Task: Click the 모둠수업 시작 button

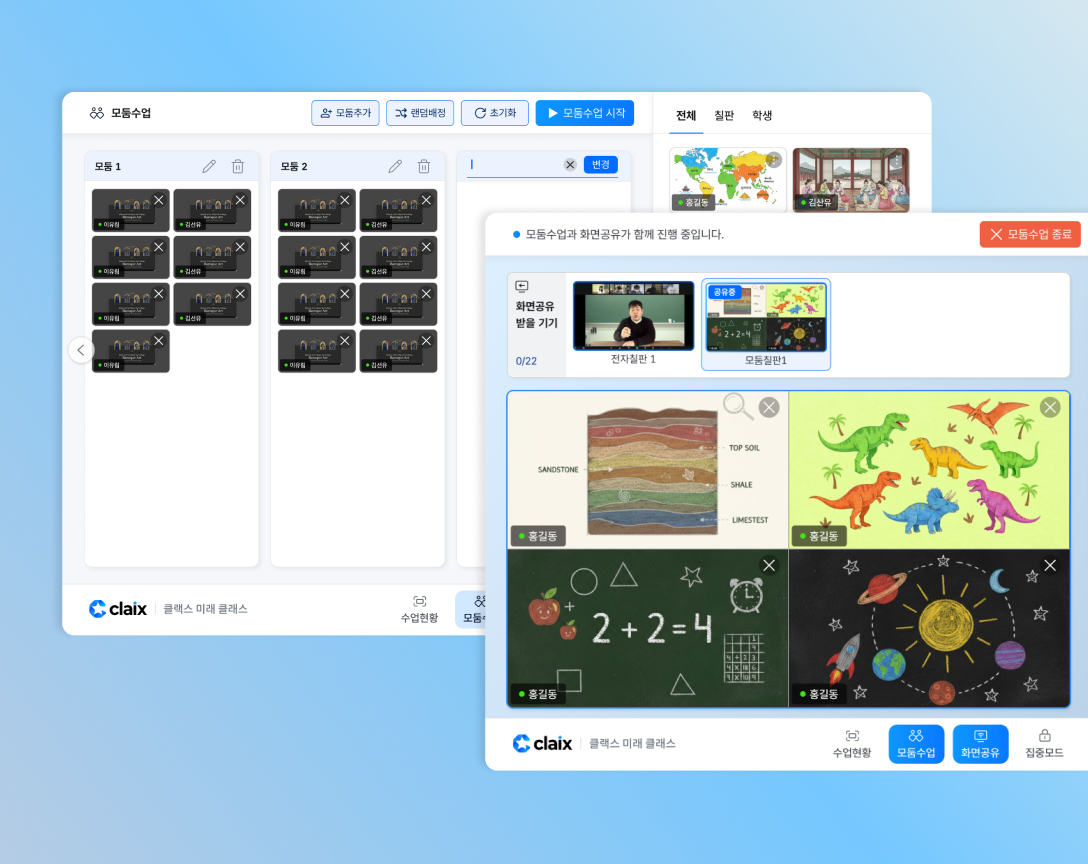Action: (584, 113)
